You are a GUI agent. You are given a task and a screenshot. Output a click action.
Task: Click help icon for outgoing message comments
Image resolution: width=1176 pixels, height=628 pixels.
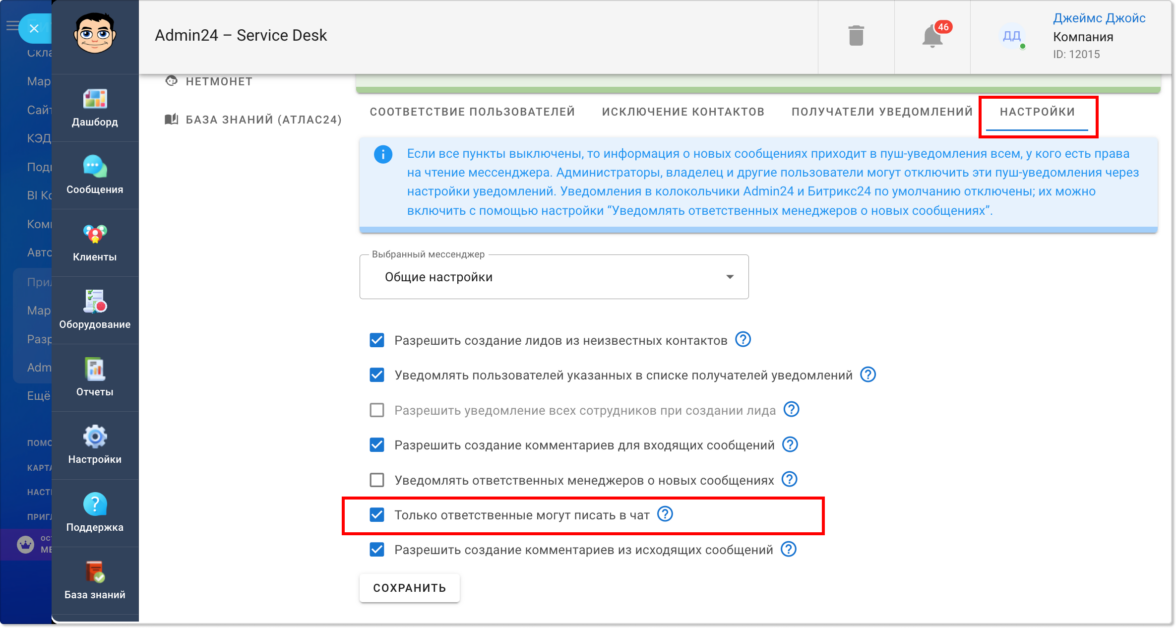(788, 549)
